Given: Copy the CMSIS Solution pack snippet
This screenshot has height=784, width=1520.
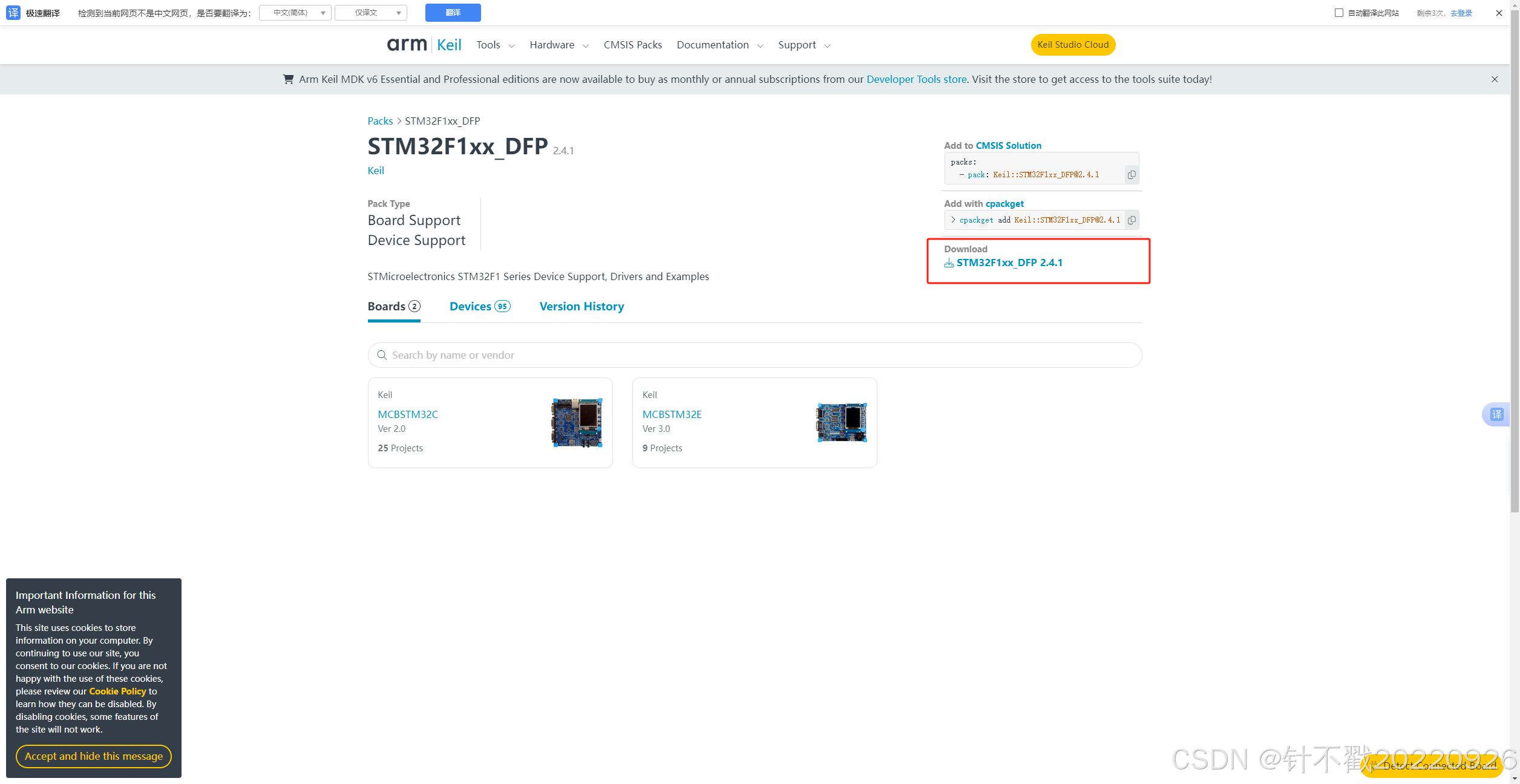Looking at the screenshot, I should click(x=1131, y=175).
